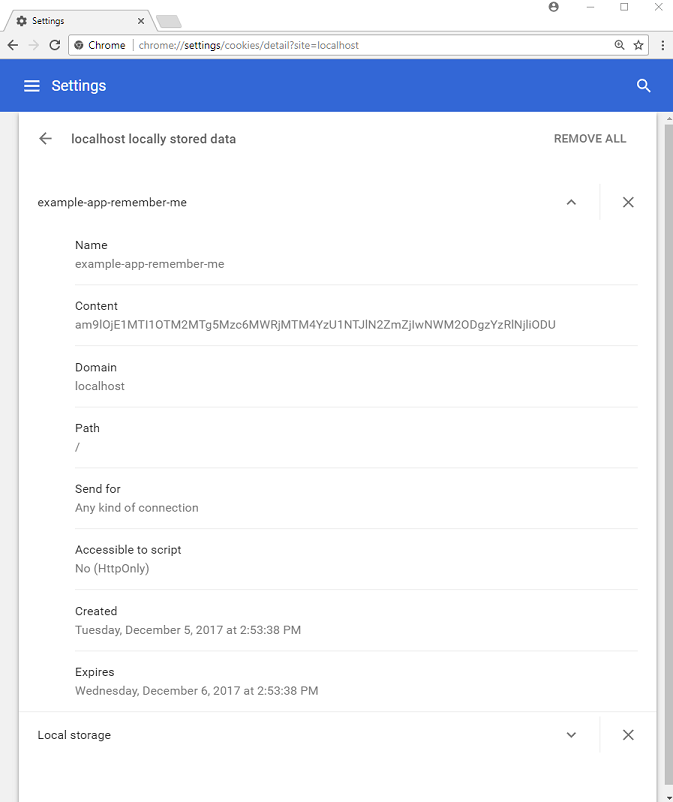Close the Settings tab
The width and height of the screenshot is (673, 802).
click(141, 20)
